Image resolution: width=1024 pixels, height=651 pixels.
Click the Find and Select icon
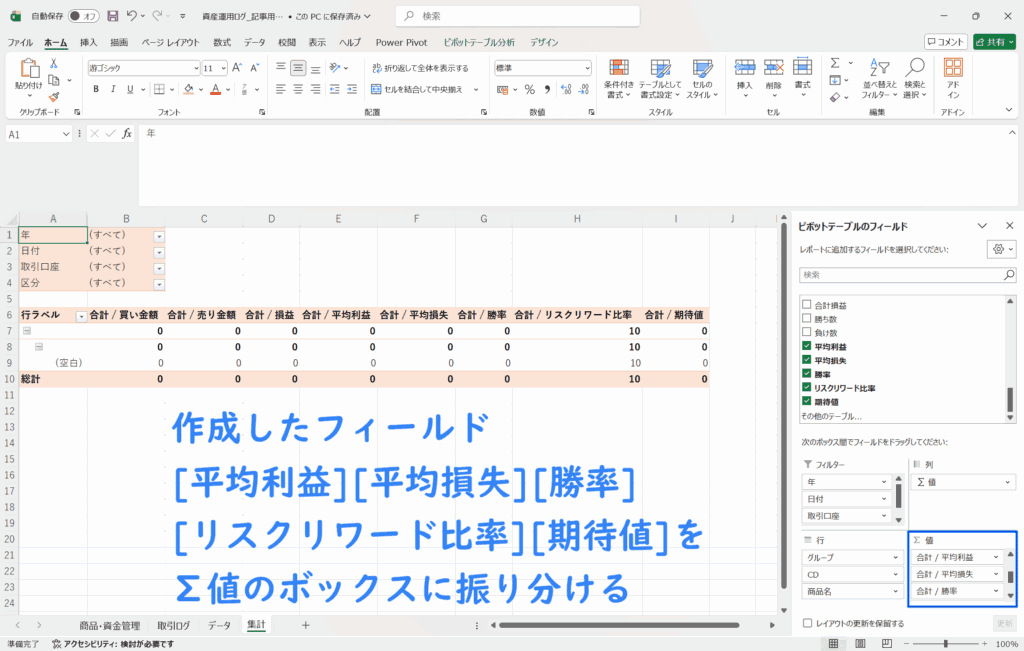point(914,76)
